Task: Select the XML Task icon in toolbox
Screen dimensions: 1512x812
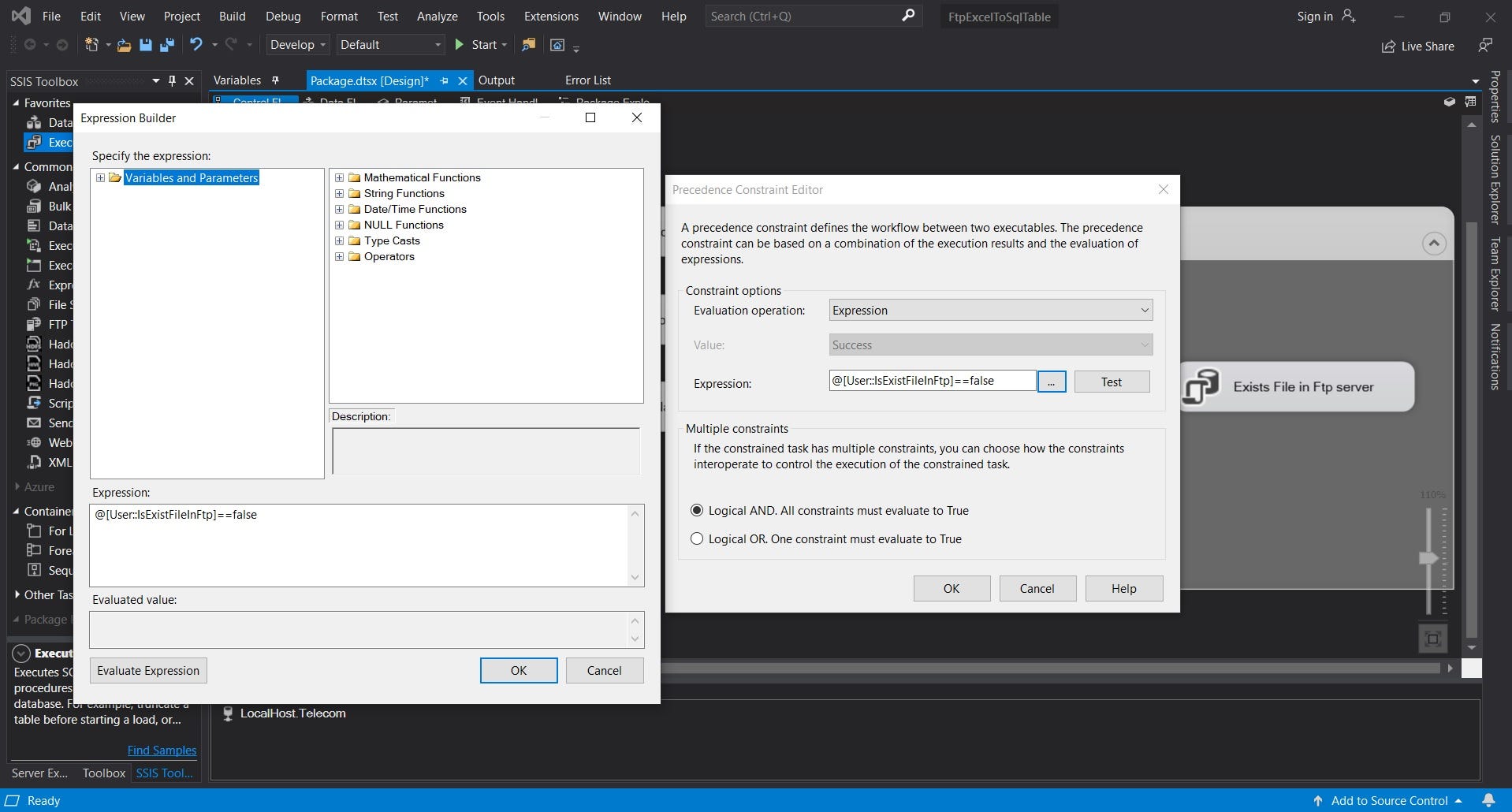Action: 34,462
